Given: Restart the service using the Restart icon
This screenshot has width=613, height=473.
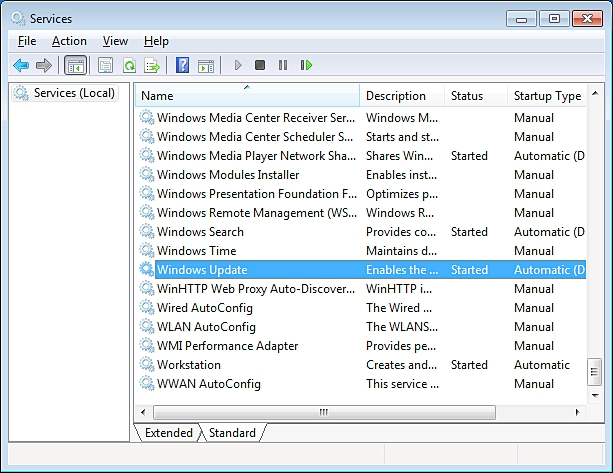Looking at the screenshot, I should [x=306, y=66].
